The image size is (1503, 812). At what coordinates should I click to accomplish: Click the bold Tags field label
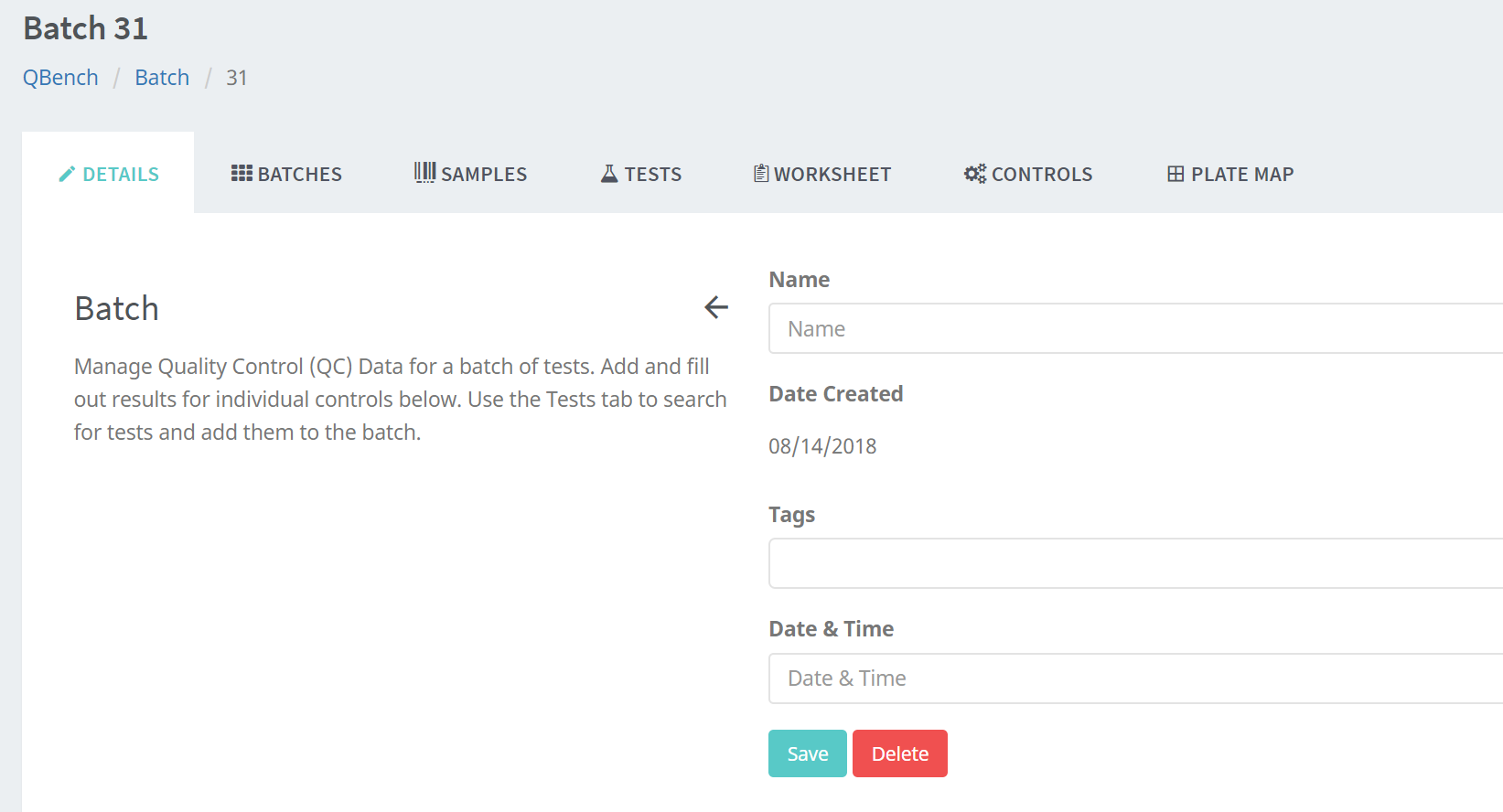click(791, 515)
